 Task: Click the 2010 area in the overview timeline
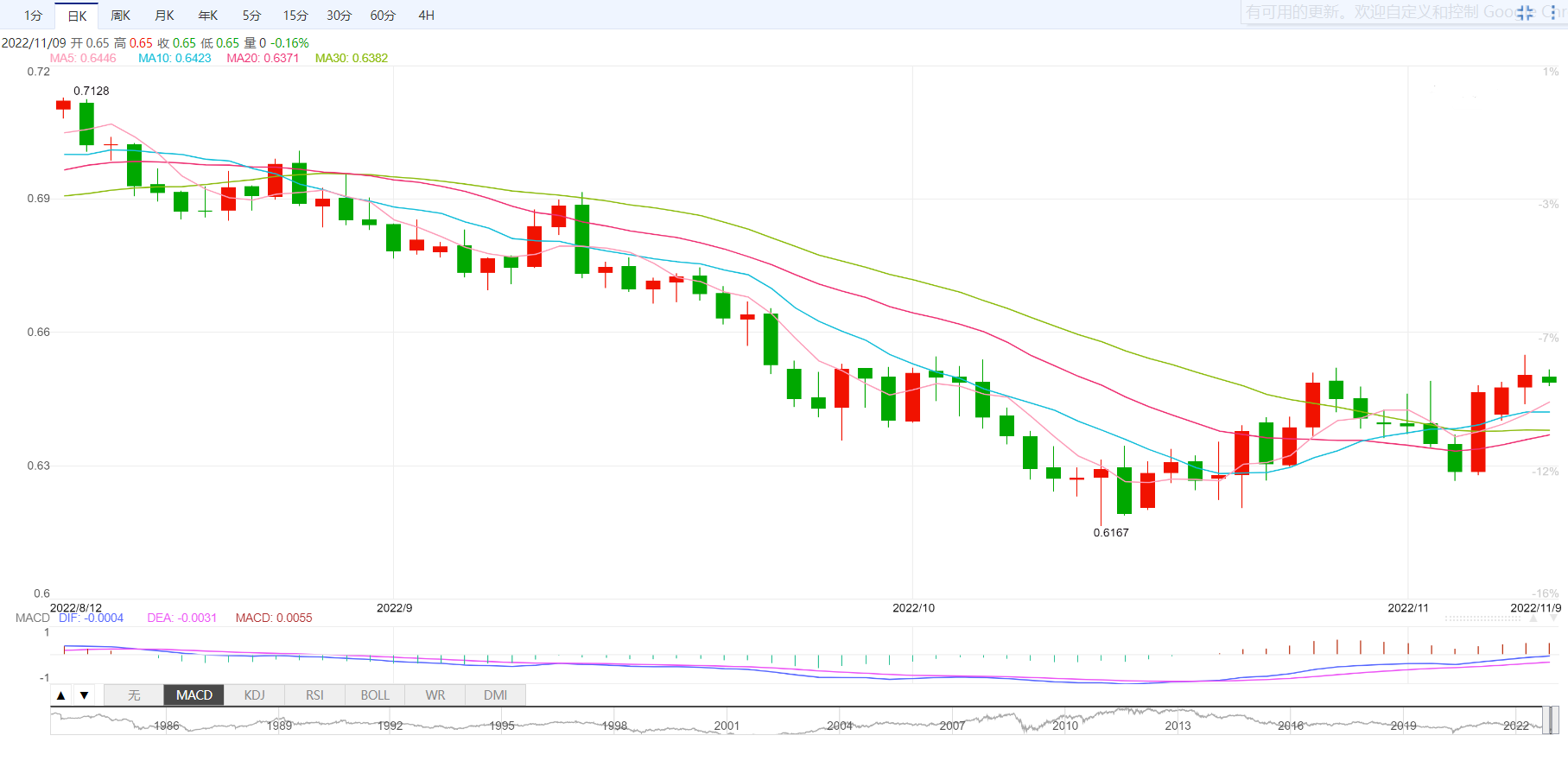(x=1064, y=722)
